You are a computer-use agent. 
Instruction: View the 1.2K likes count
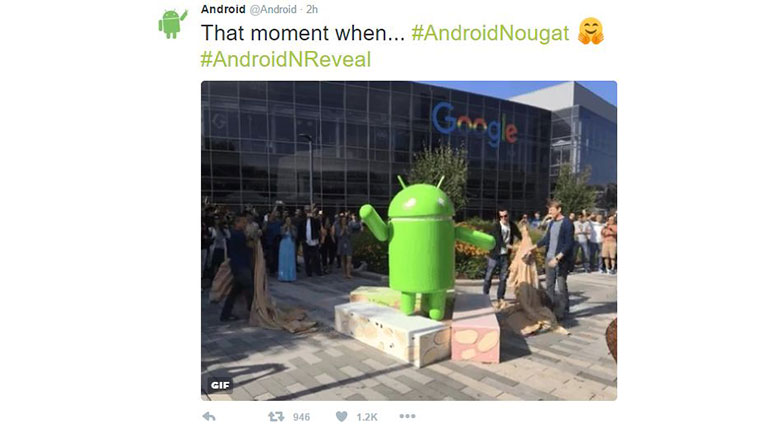point(367,417)
